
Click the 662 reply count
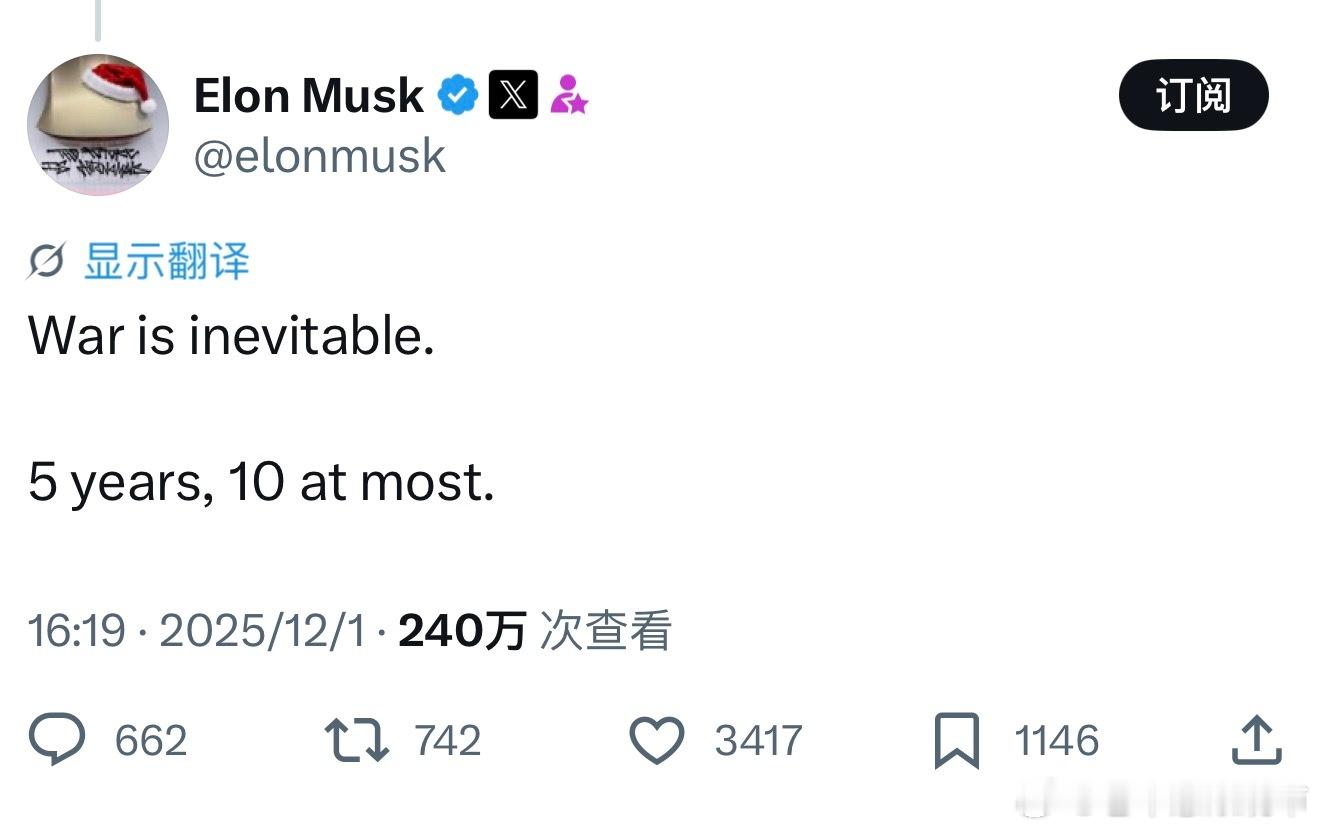(x=151, y=741)
